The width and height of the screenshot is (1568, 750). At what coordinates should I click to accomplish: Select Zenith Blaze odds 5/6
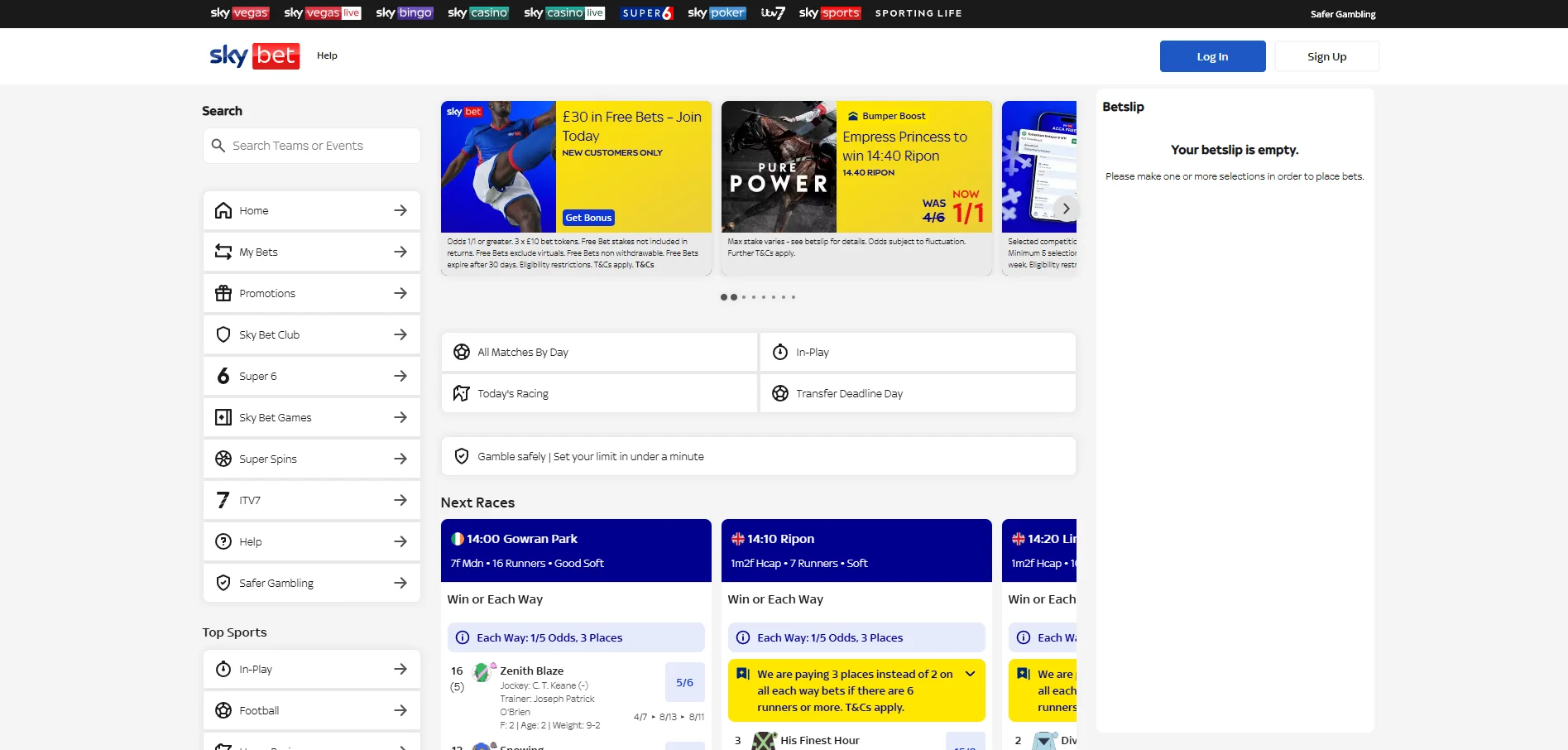684,682
